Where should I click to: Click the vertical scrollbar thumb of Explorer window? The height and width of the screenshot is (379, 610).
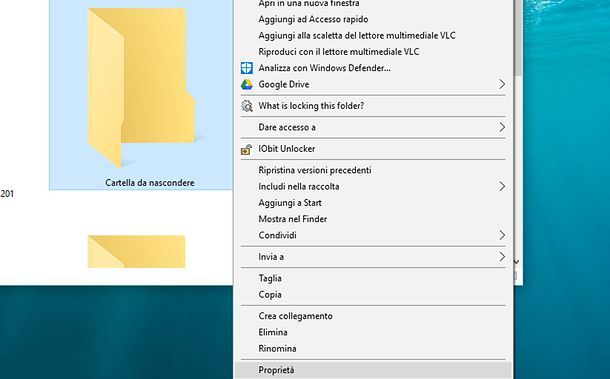(518, 37)
